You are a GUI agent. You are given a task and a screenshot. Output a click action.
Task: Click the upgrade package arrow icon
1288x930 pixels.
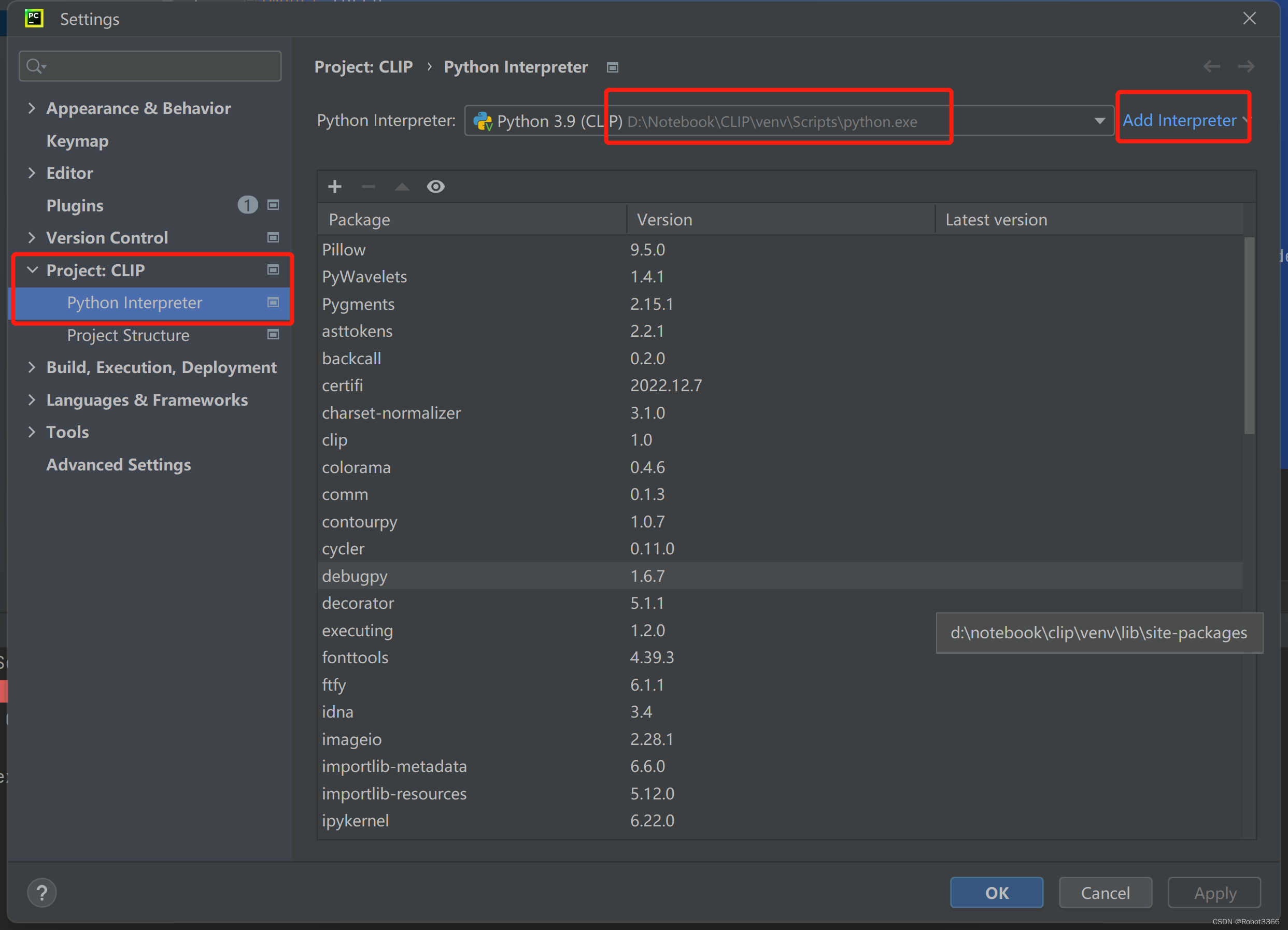[402, 186]
